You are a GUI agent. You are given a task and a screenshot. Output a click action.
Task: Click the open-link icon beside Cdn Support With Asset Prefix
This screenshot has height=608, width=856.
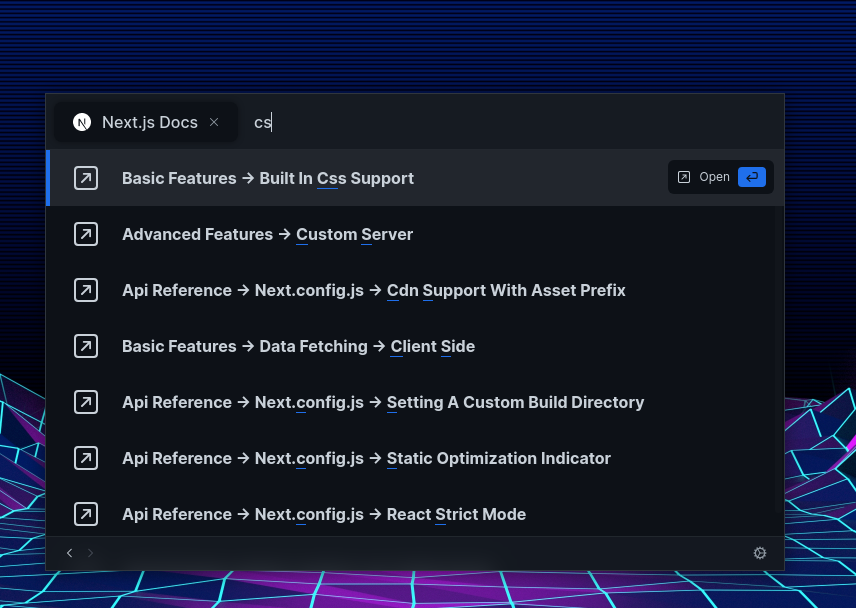(x=86, y=290)
